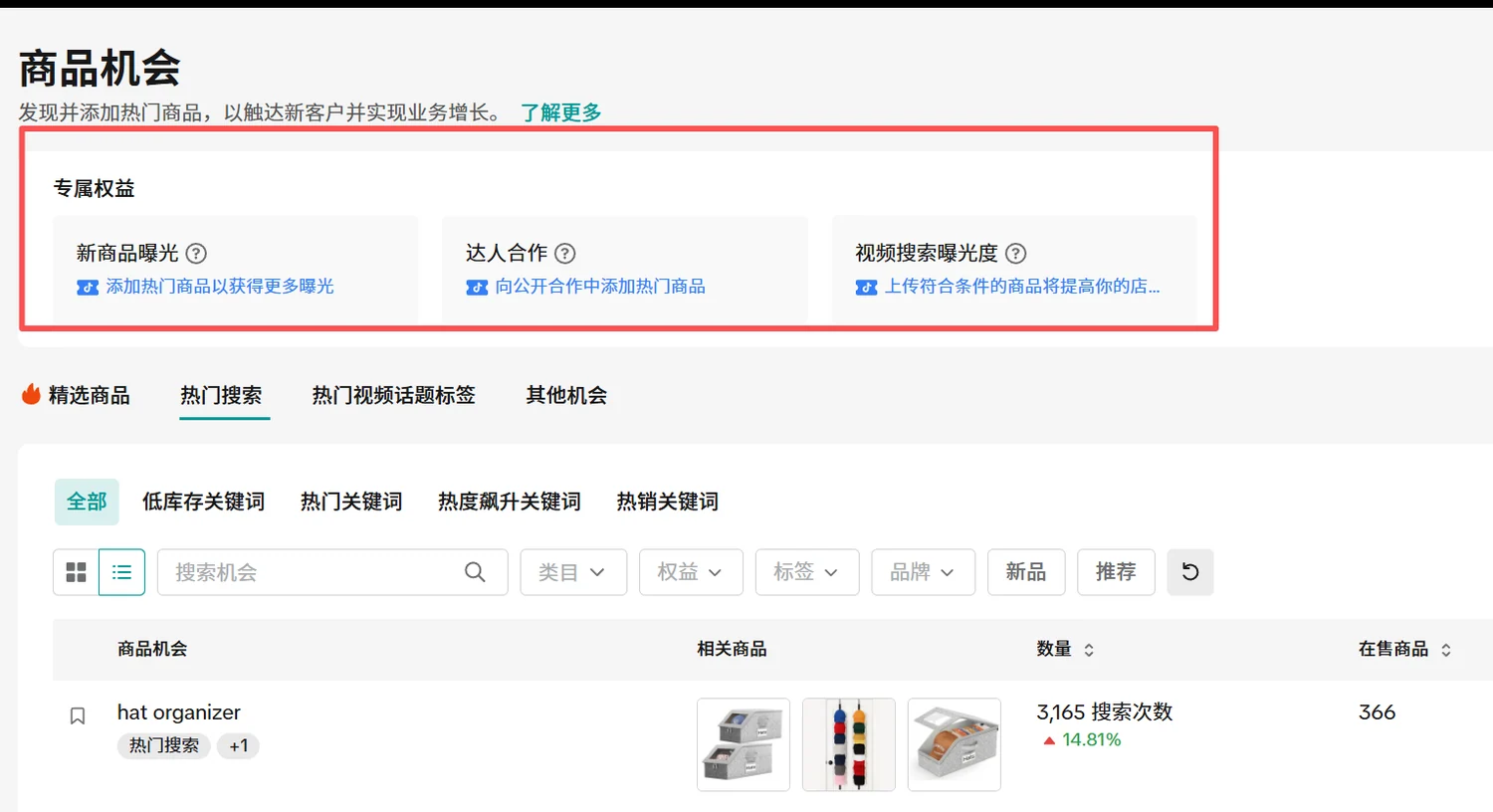Open link 向公开合作中添加热门商品
This screenshot has width=1493, height=812.
[x=600, y=287]
